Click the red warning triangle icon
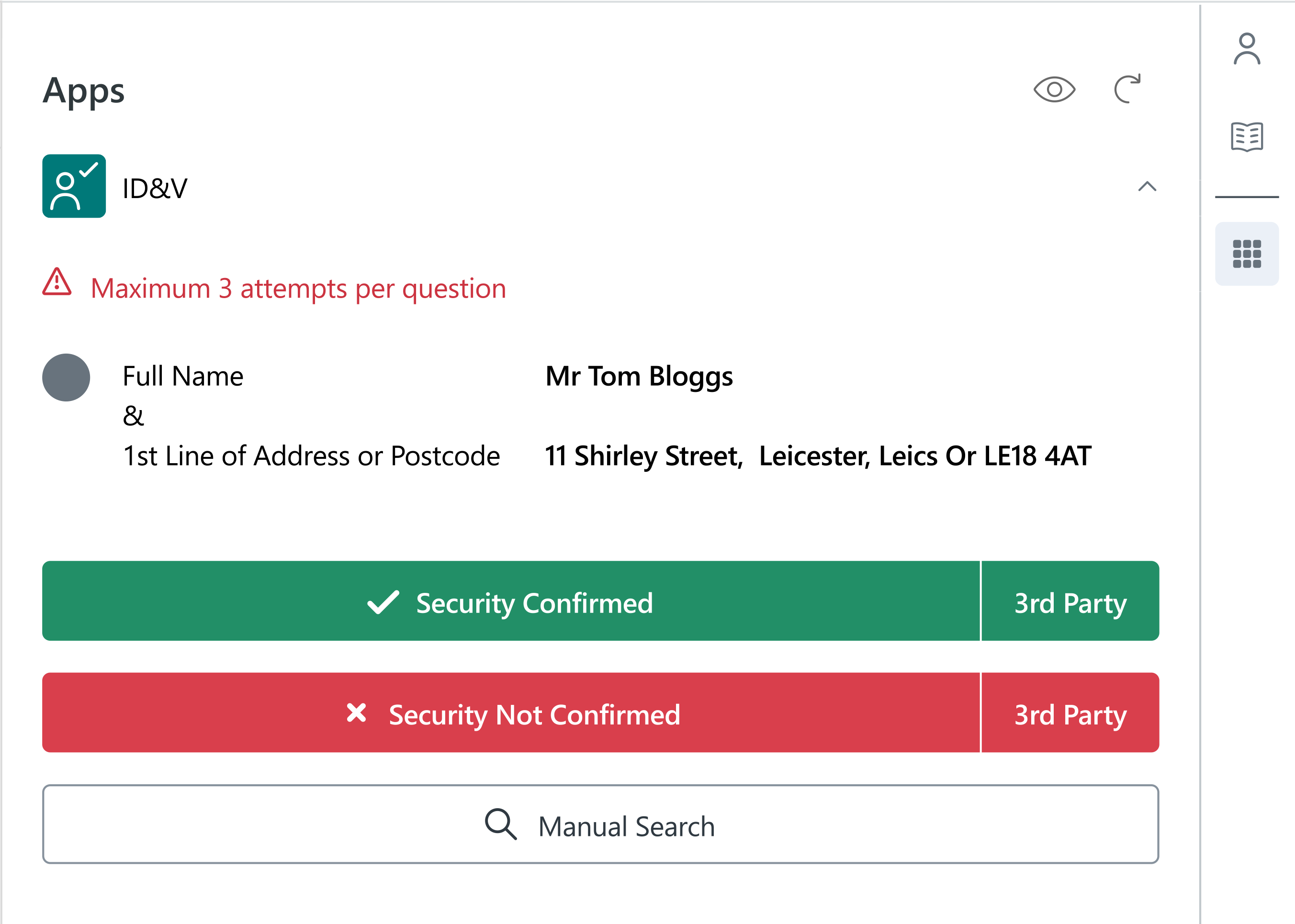The width and height of the screenshot is (1295, 924). click(x=57, y=282)
